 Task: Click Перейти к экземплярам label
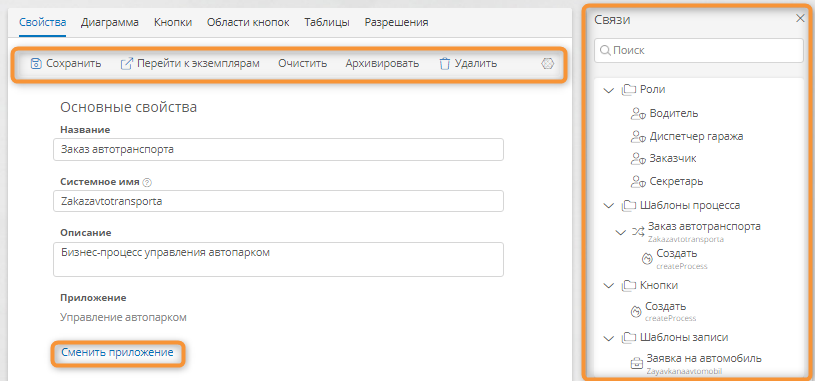[198, 64]
